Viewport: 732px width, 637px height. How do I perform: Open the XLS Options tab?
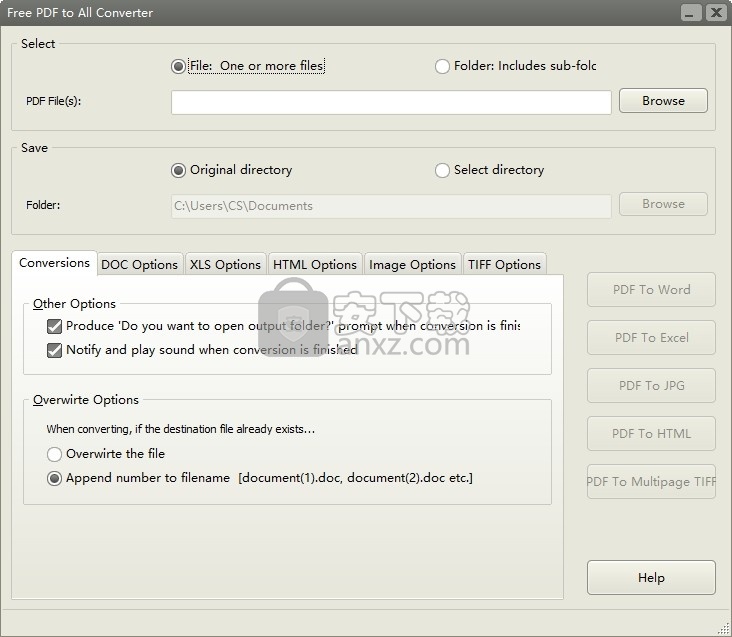pyautogui.click(x=225, y=265)
